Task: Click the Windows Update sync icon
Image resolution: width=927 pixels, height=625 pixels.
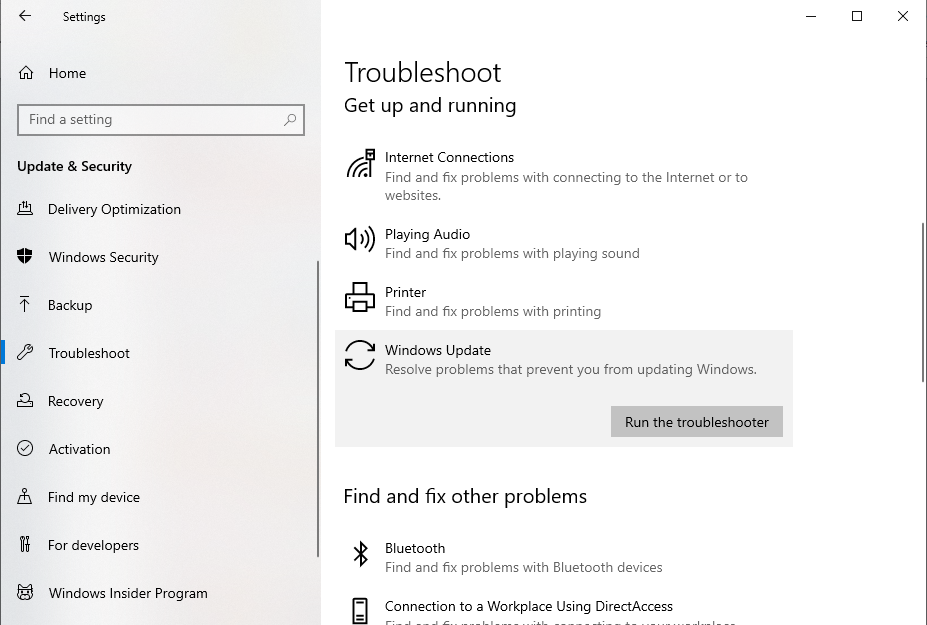Action: (x=360, y=355)
